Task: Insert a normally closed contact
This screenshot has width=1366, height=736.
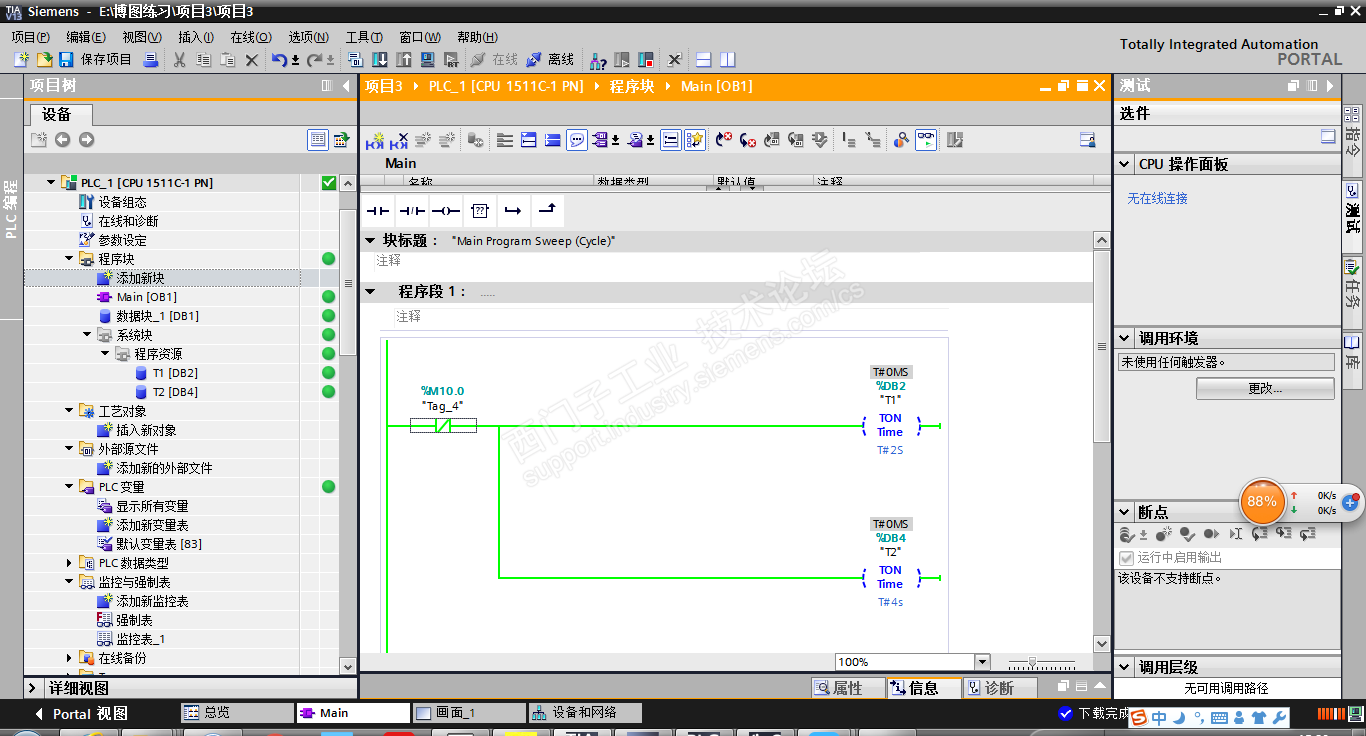Action: (411, 211)
